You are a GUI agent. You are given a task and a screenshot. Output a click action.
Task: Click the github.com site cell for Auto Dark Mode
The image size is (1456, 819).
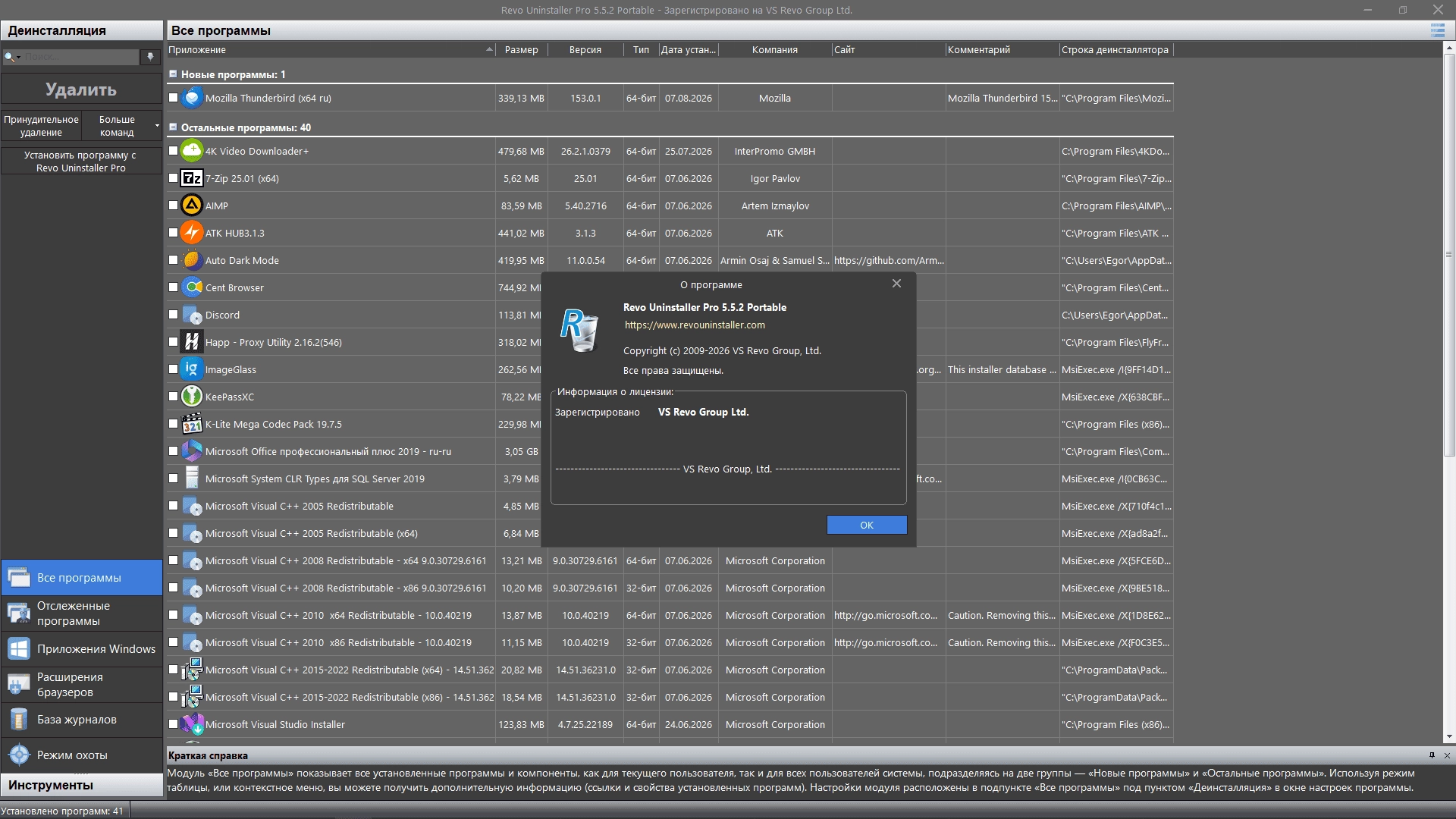click(x=889, y=260)
